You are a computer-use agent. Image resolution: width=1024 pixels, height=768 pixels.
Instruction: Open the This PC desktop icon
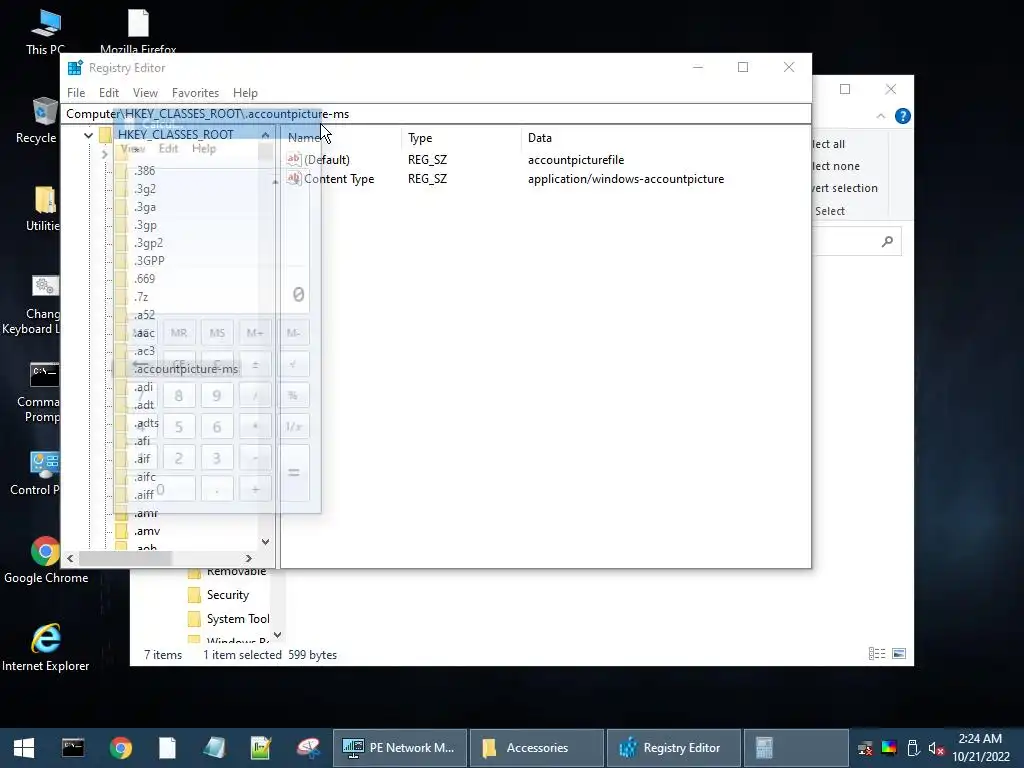point(44,32)
